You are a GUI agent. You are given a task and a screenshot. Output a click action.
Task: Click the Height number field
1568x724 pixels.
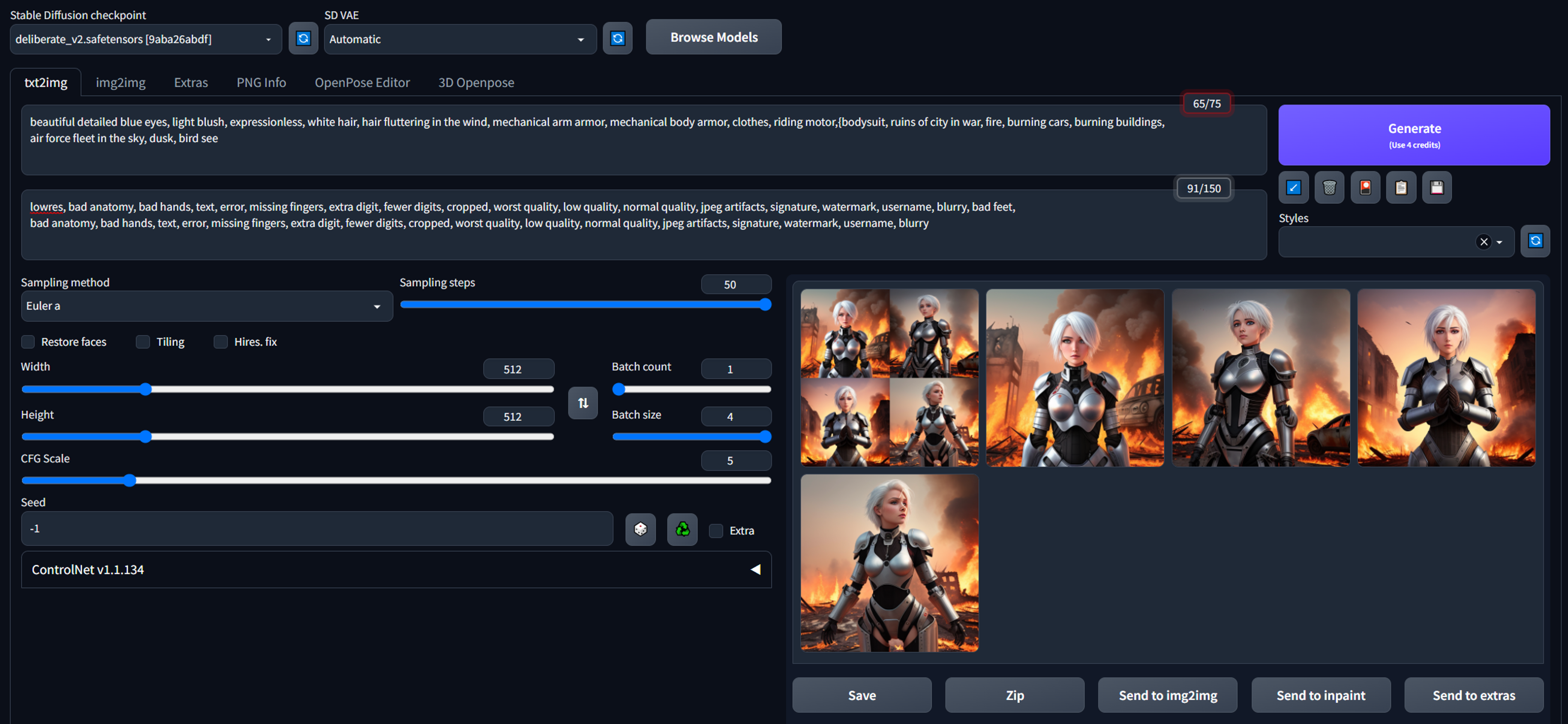click(518, 416)
